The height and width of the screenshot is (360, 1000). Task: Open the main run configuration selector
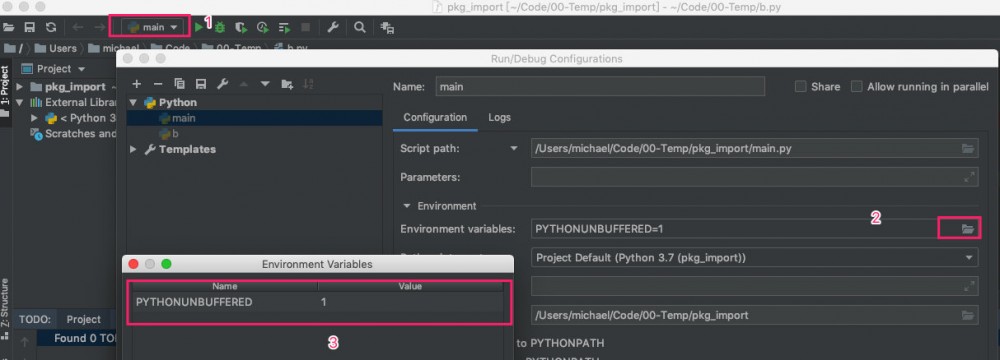pos(151,27)
